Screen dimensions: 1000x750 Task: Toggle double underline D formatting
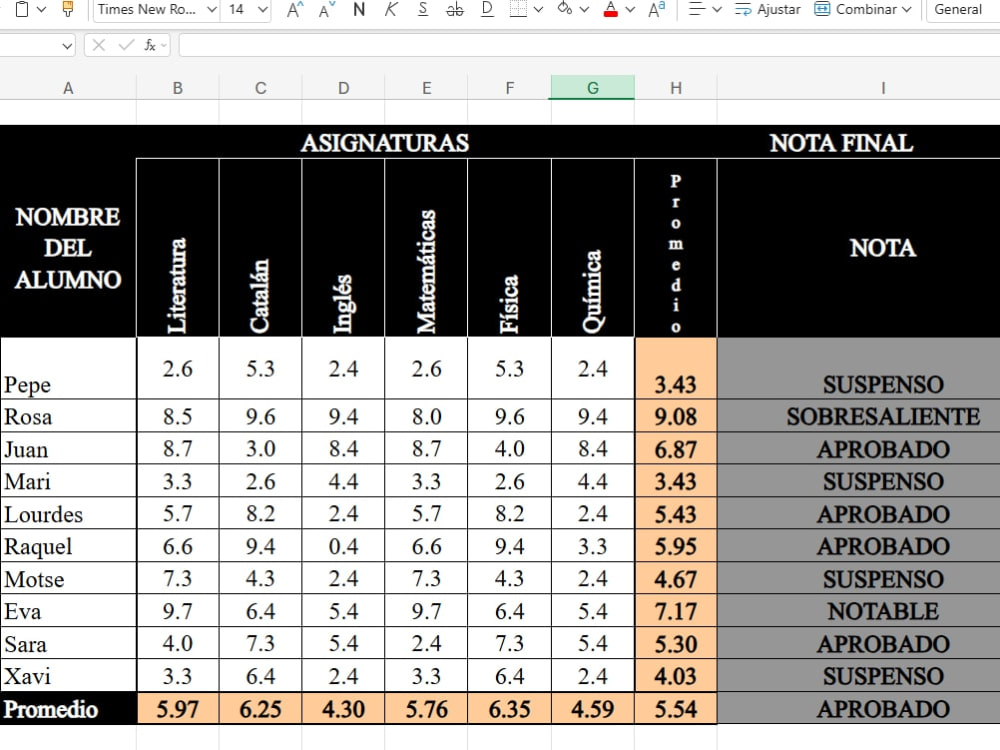click(x=487, y=10)
